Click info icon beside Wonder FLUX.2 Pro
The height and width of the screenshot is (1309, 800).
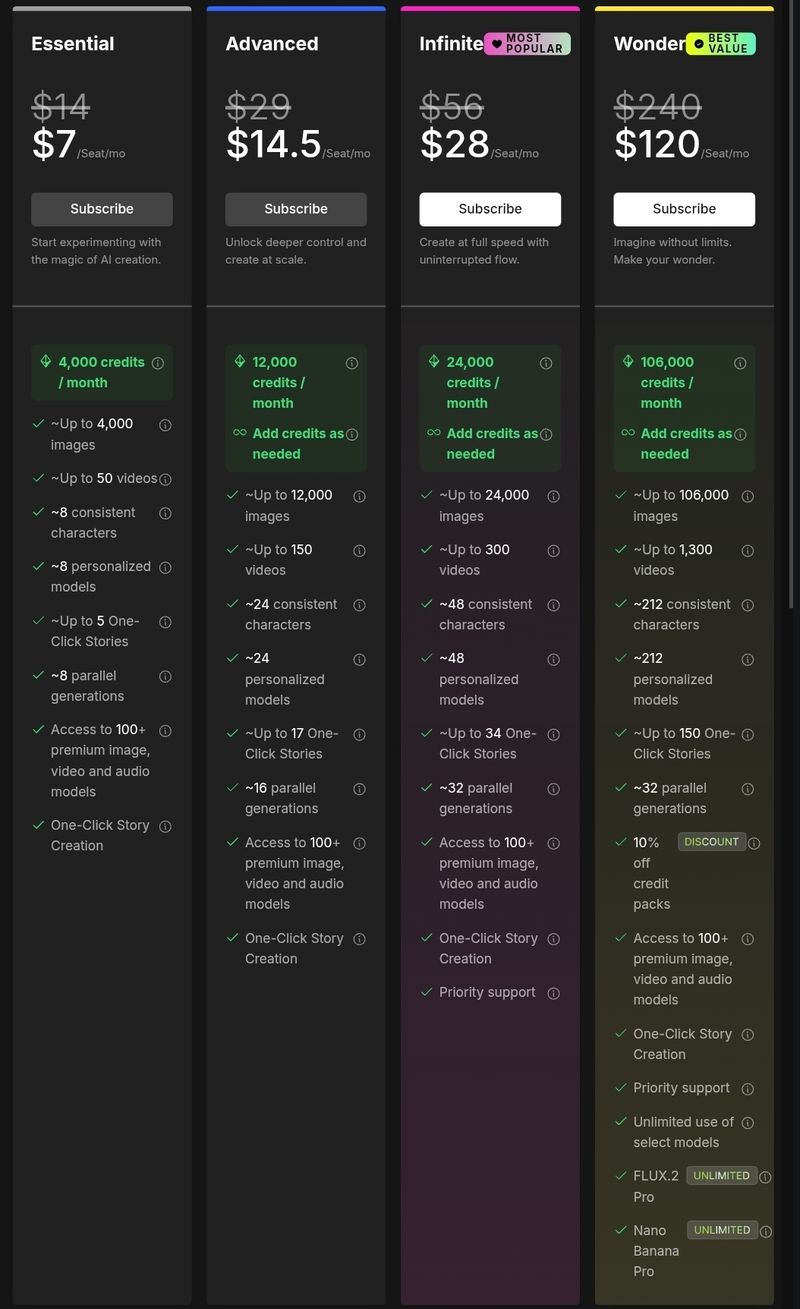765,1177
